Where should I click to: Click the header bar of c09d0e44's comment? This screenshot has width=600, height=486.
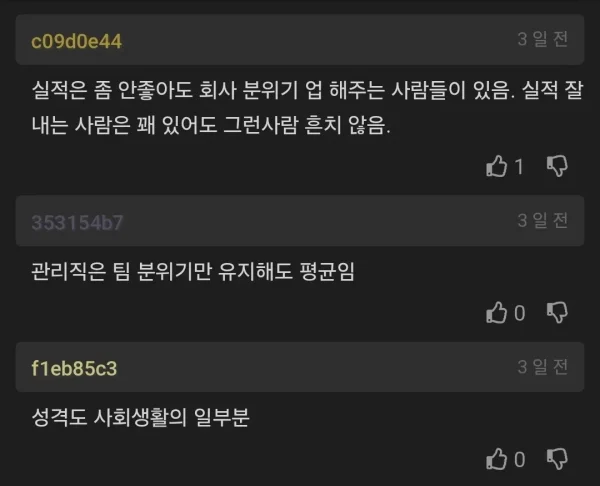(300, 40)
